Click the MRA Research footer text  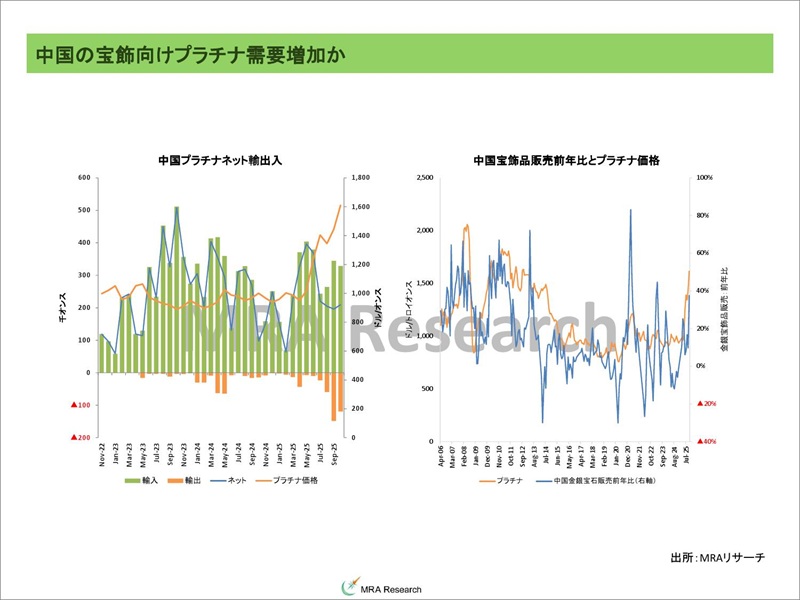pos(397,588)
